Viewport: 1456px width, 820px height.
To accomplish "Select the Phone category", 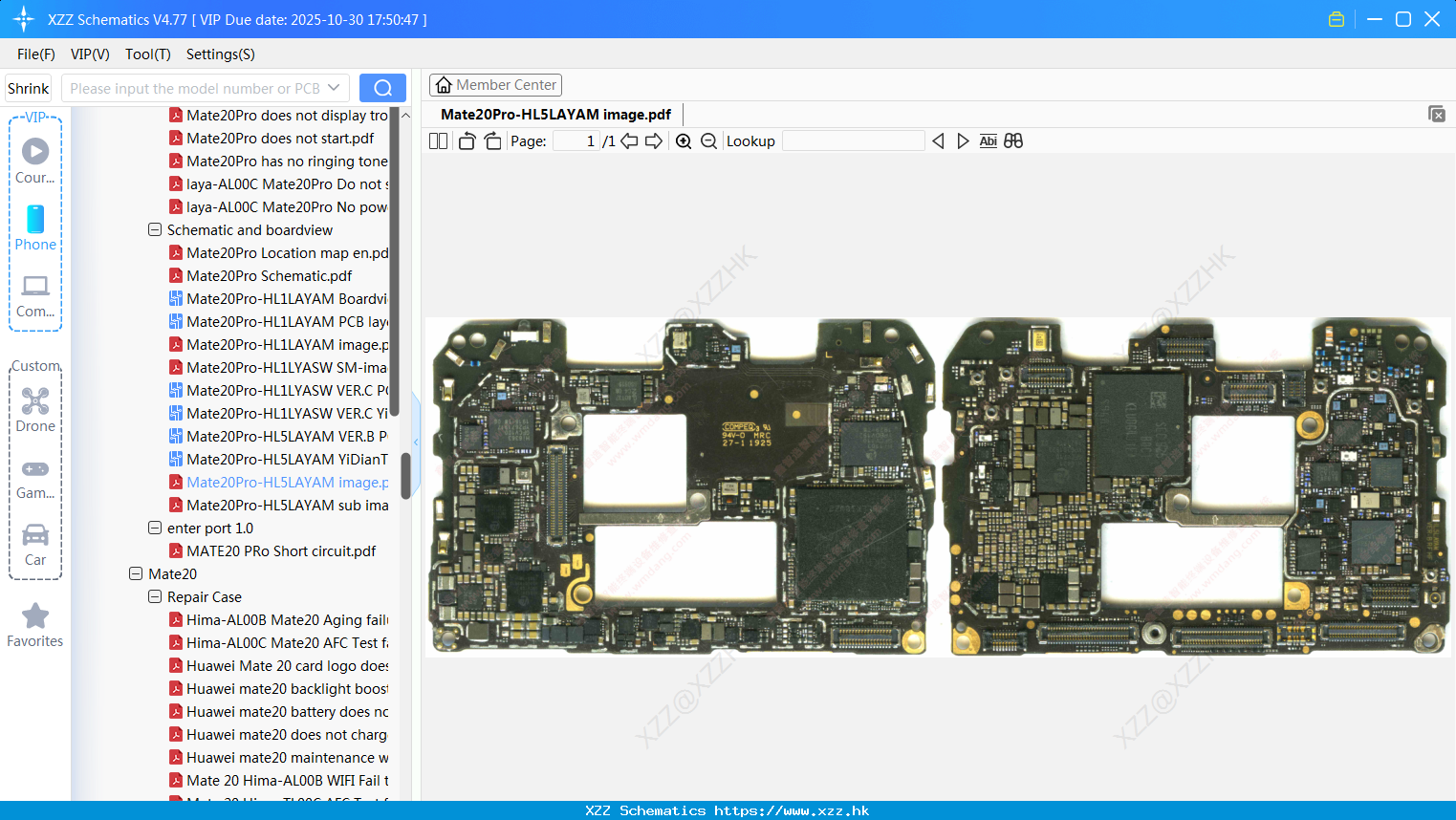I will [x=35, y=227].
